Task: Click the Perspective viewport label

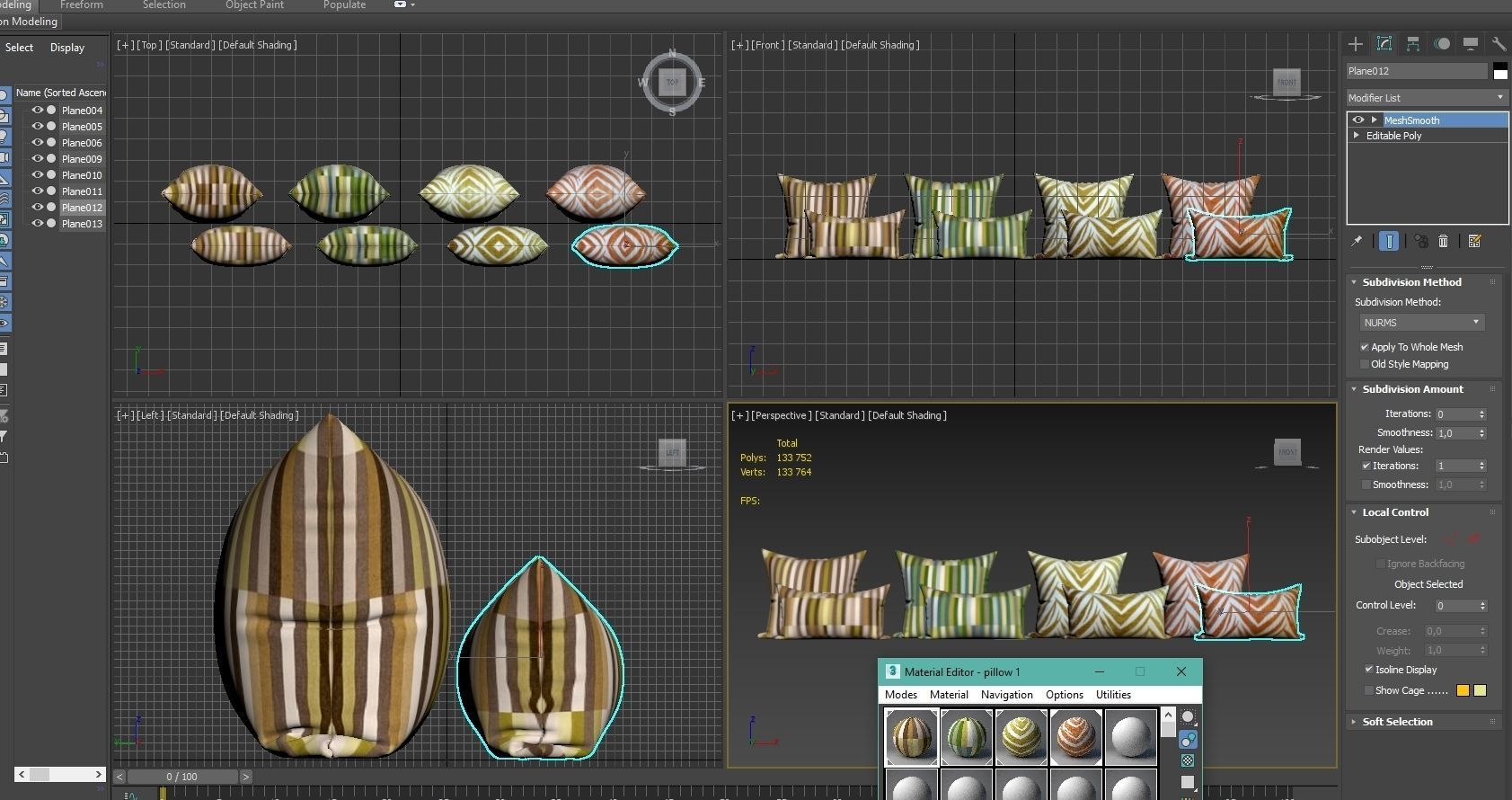Action: point(781,415)
